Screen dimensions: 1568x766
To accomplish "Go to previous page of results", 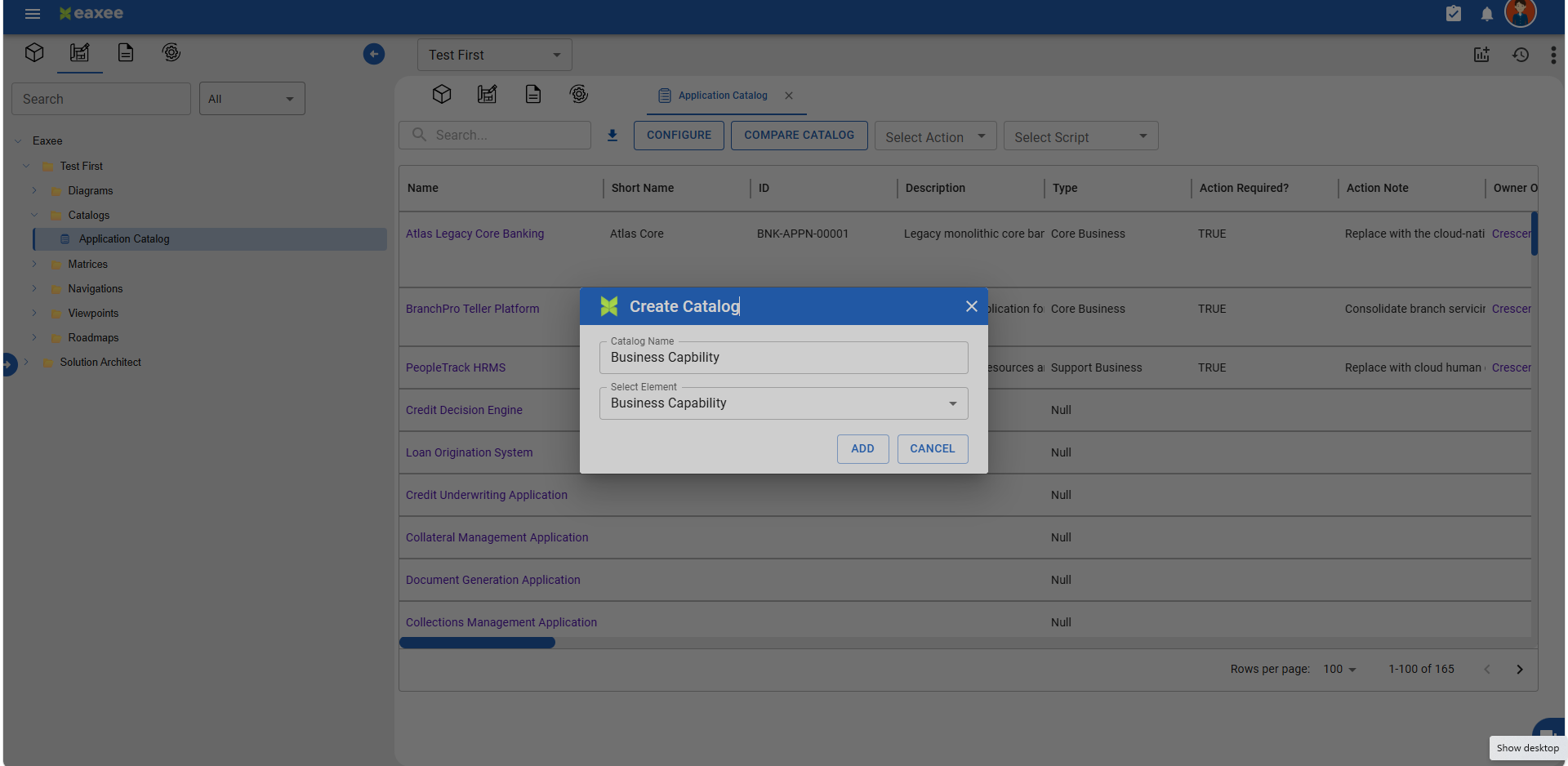I will (1487, 670).
